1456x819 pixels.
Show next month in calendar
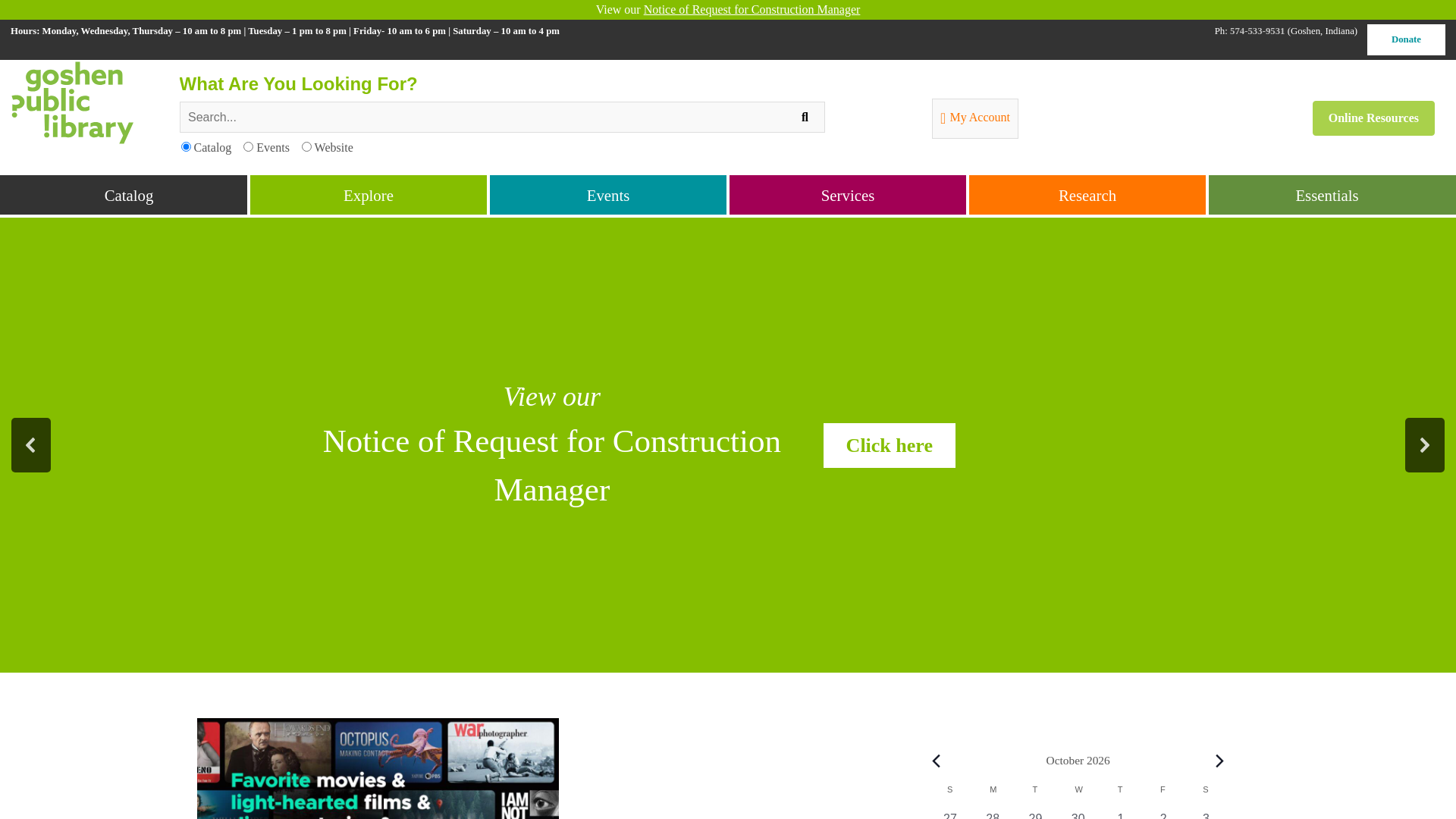[1219, 761]
